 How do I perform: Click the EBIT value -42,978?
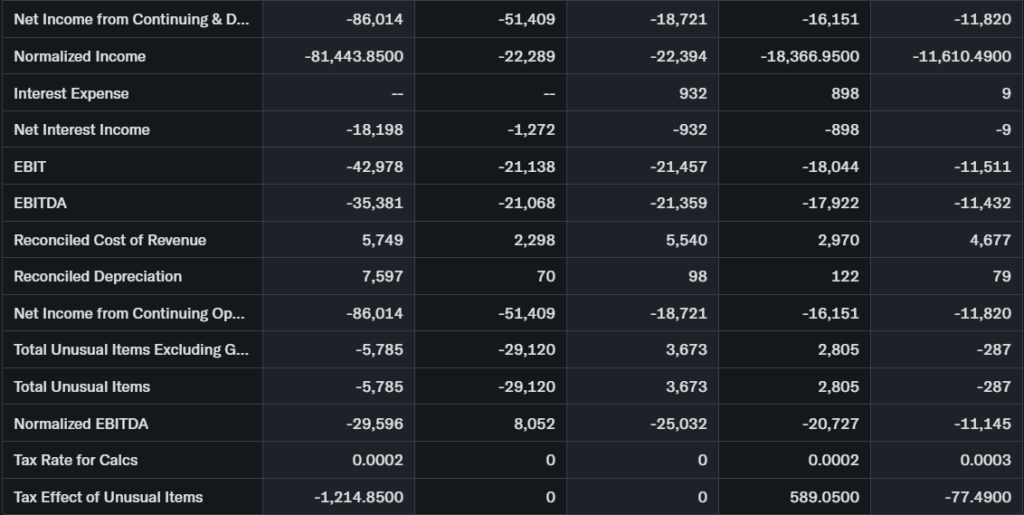(374, 167)
